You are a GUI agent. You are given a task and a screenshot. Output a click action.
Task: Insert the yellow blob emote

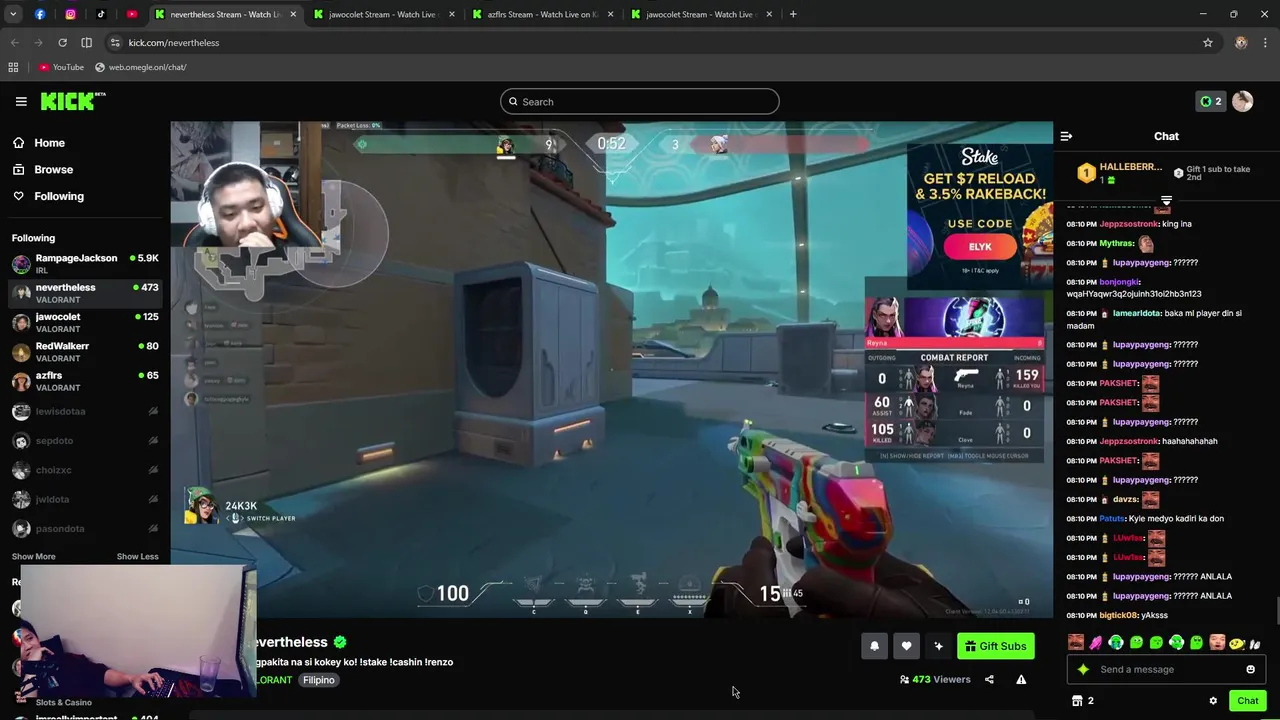click(x=1236, y=642)
